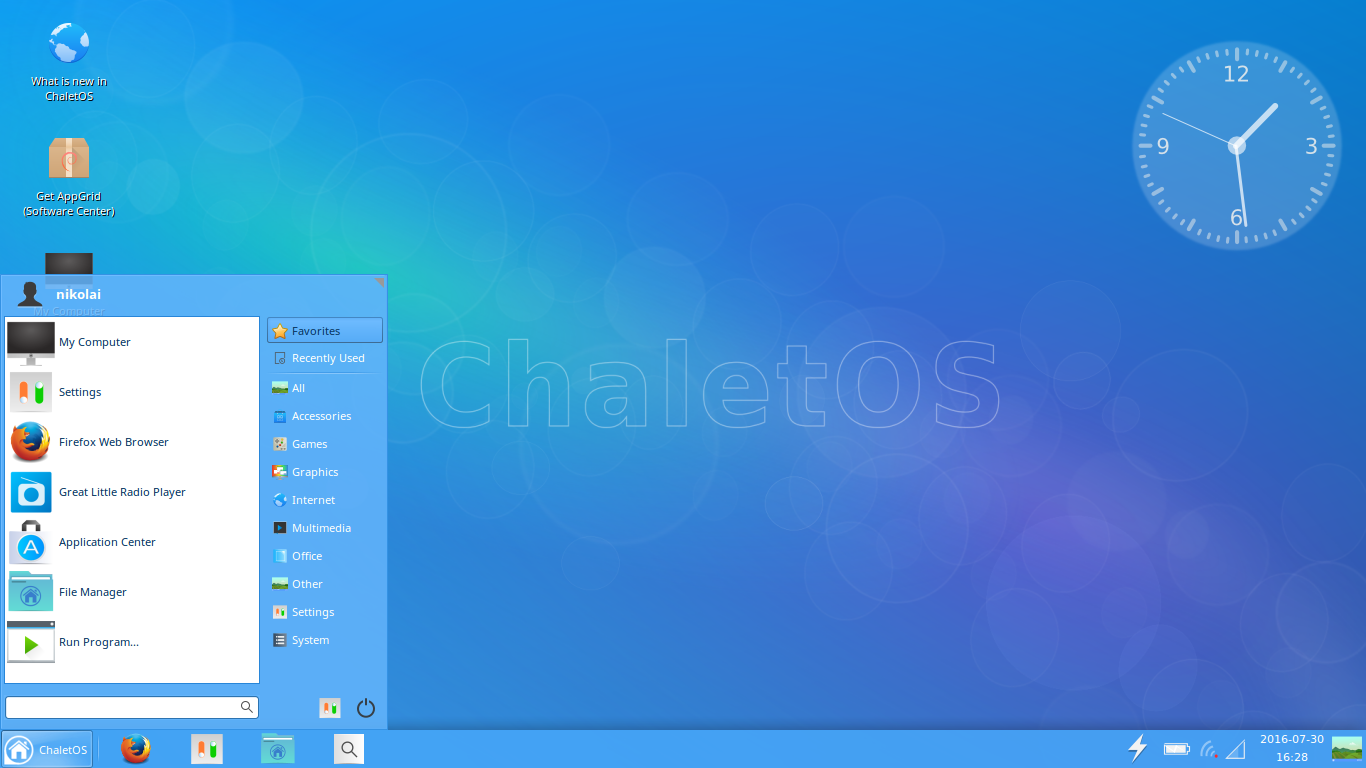Viewport: 1366px width, 768px height.
Task: Open the File Manager taskbar icon
Action: [x=278, y=749]
